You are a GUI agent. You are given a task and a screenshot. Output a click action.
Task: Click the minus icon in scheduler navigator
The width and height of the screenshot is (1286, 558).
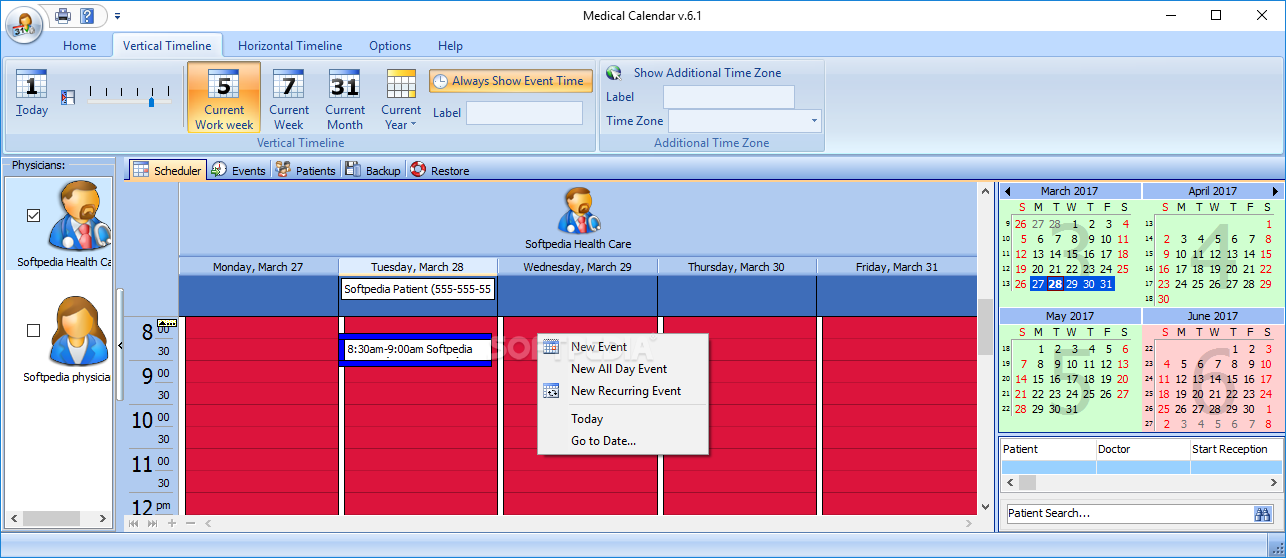[x=191, y=523]
